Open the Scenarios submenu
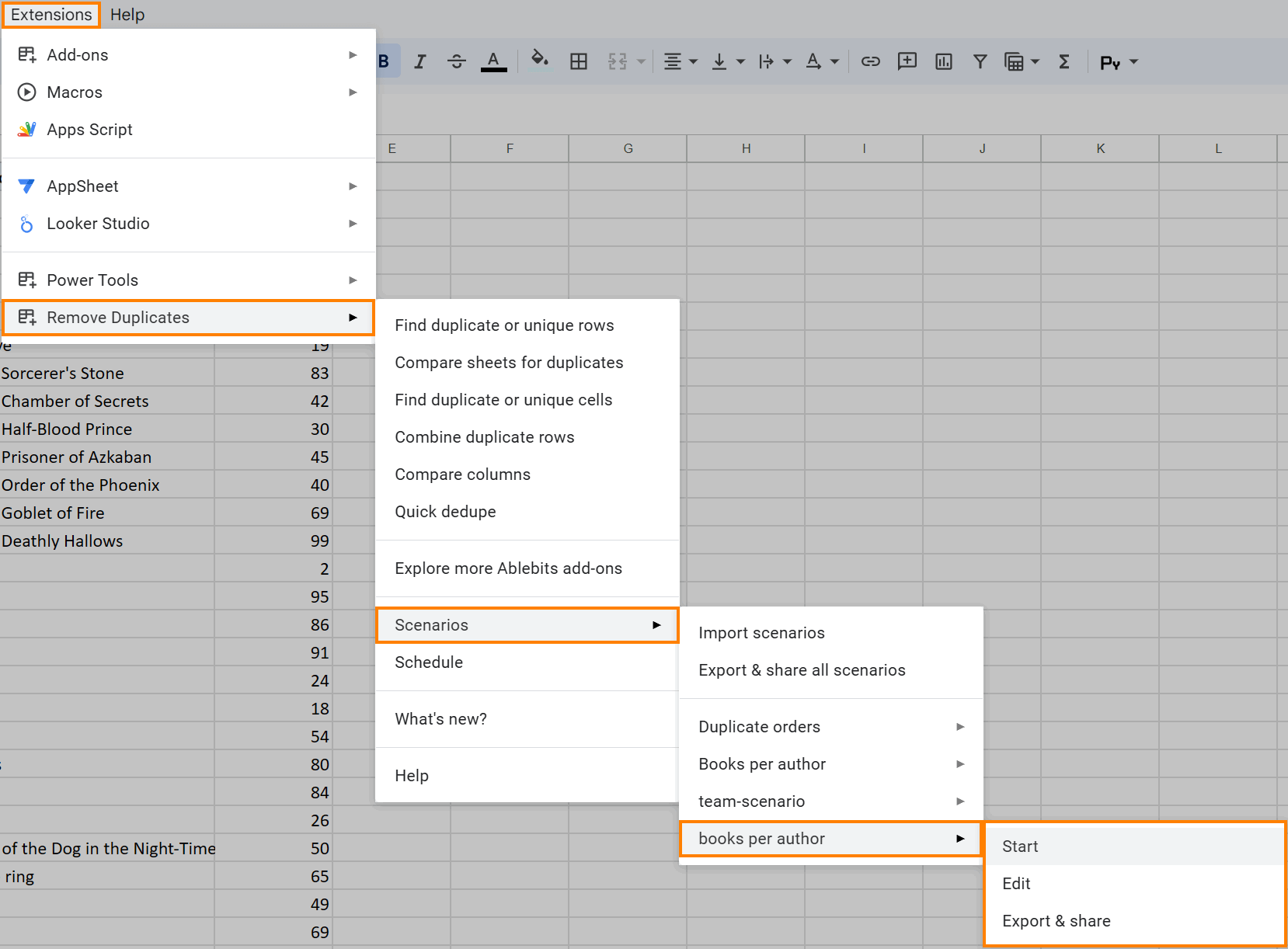 coord(527,625)
